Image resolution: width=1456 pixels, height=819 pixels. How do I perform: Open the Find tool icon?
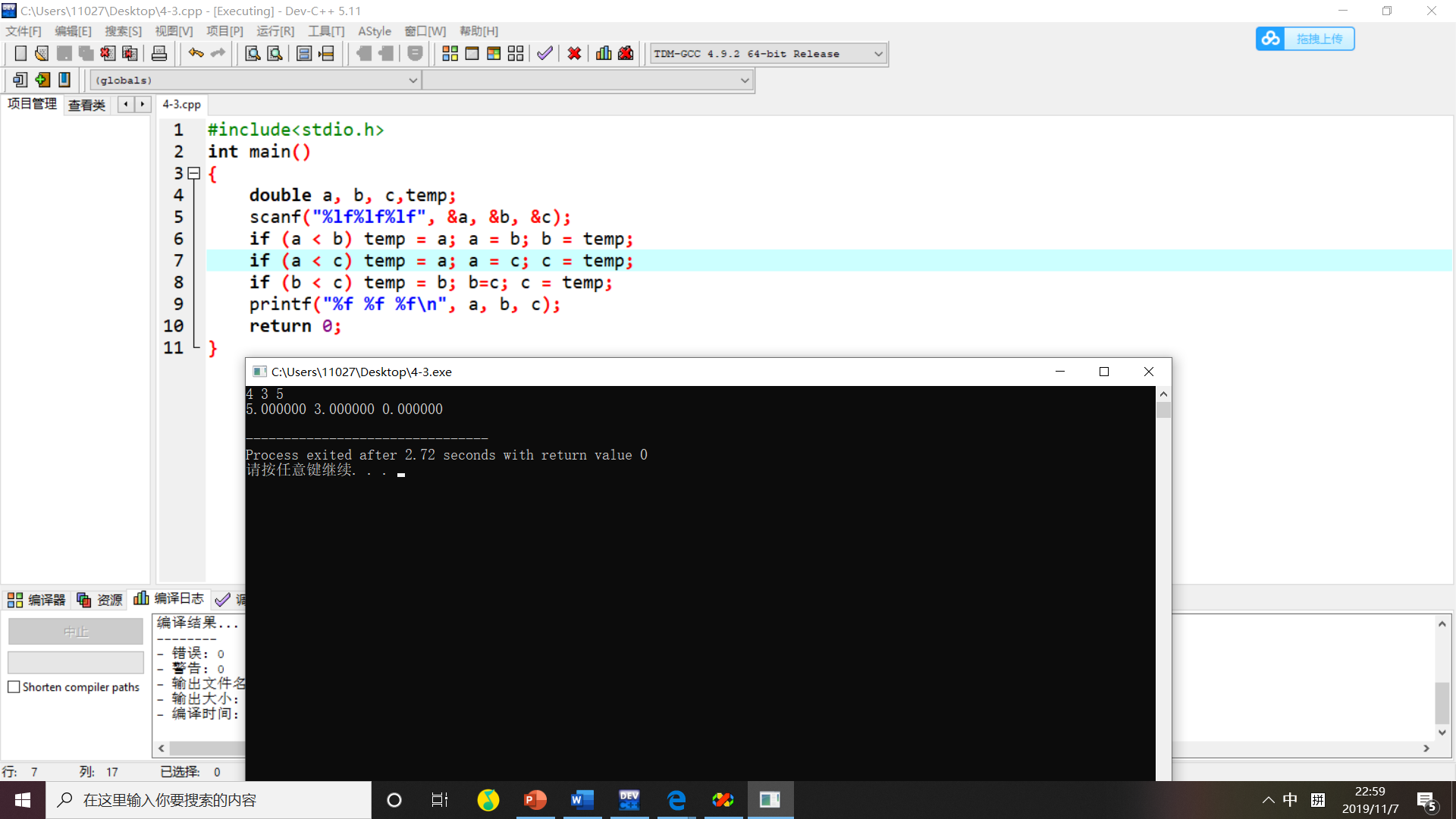(253, 53)
